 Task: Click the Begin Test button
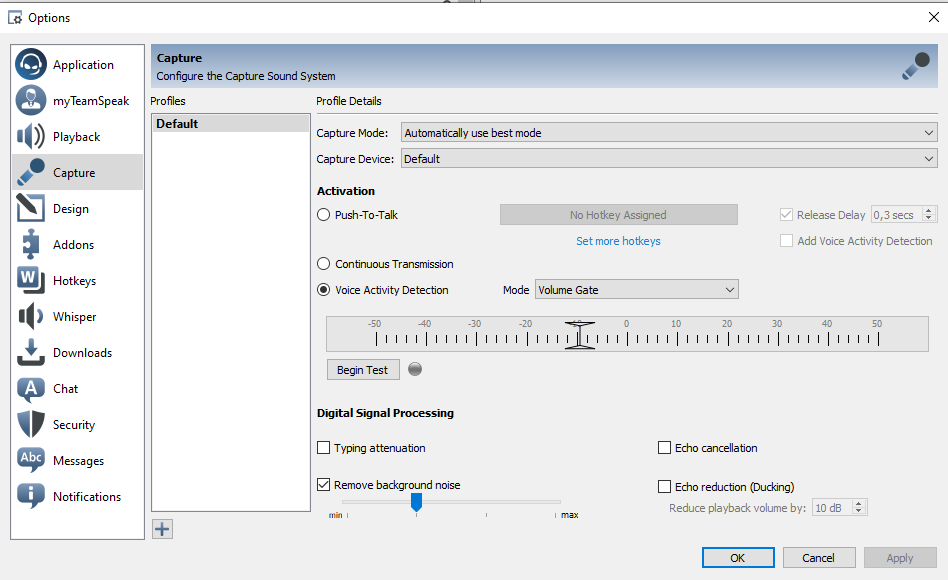coord(363,370)
